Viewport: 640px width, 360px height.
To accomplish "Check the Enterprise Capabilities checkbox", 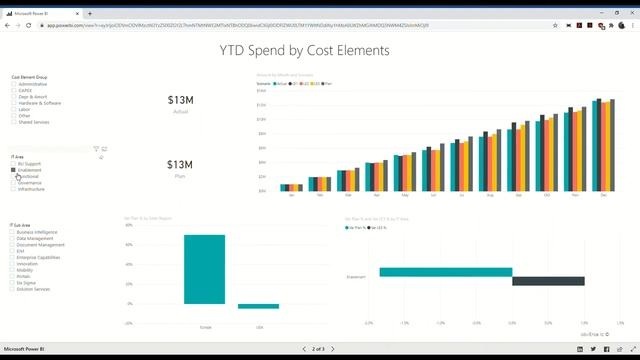I will coord(12,257).
